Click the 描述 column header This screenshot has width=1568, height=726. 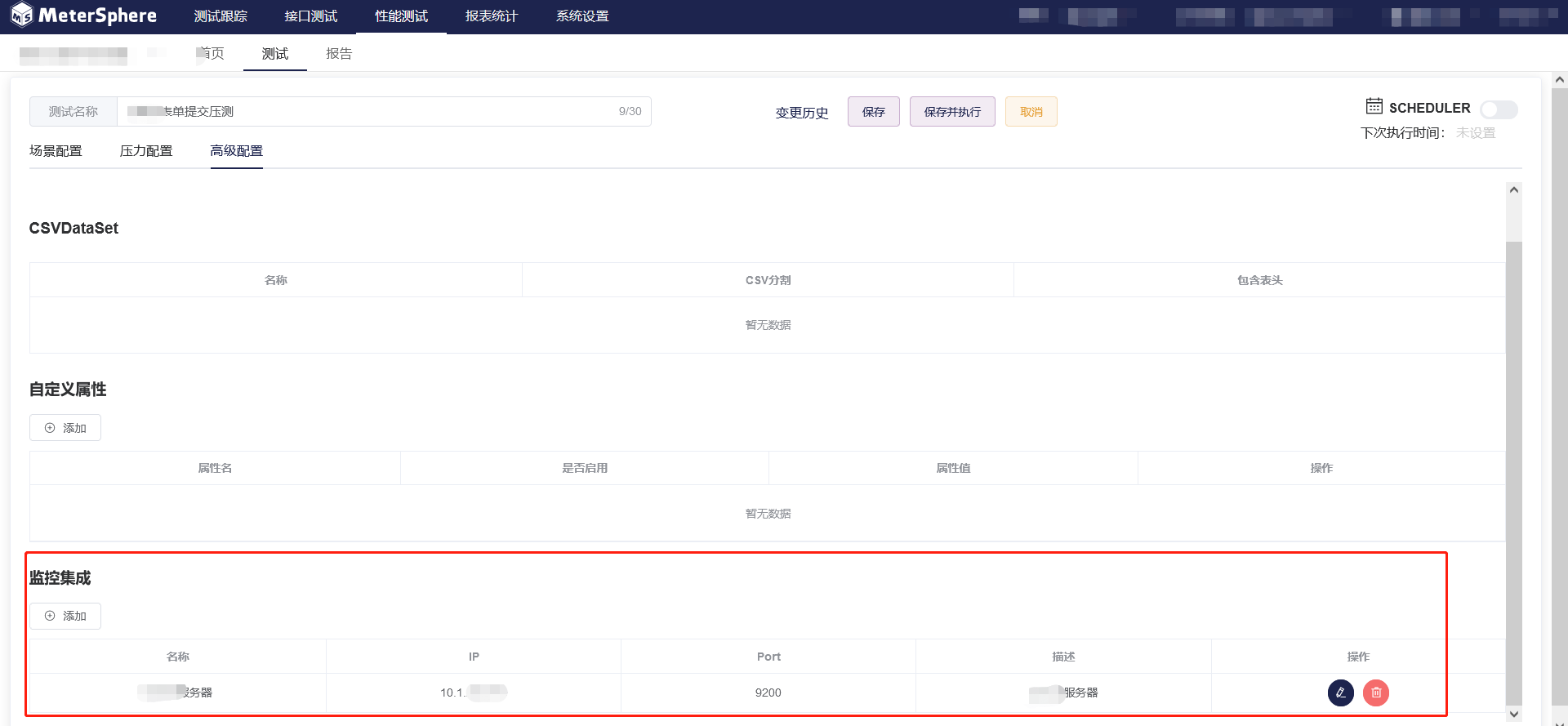click(1063, 657)
